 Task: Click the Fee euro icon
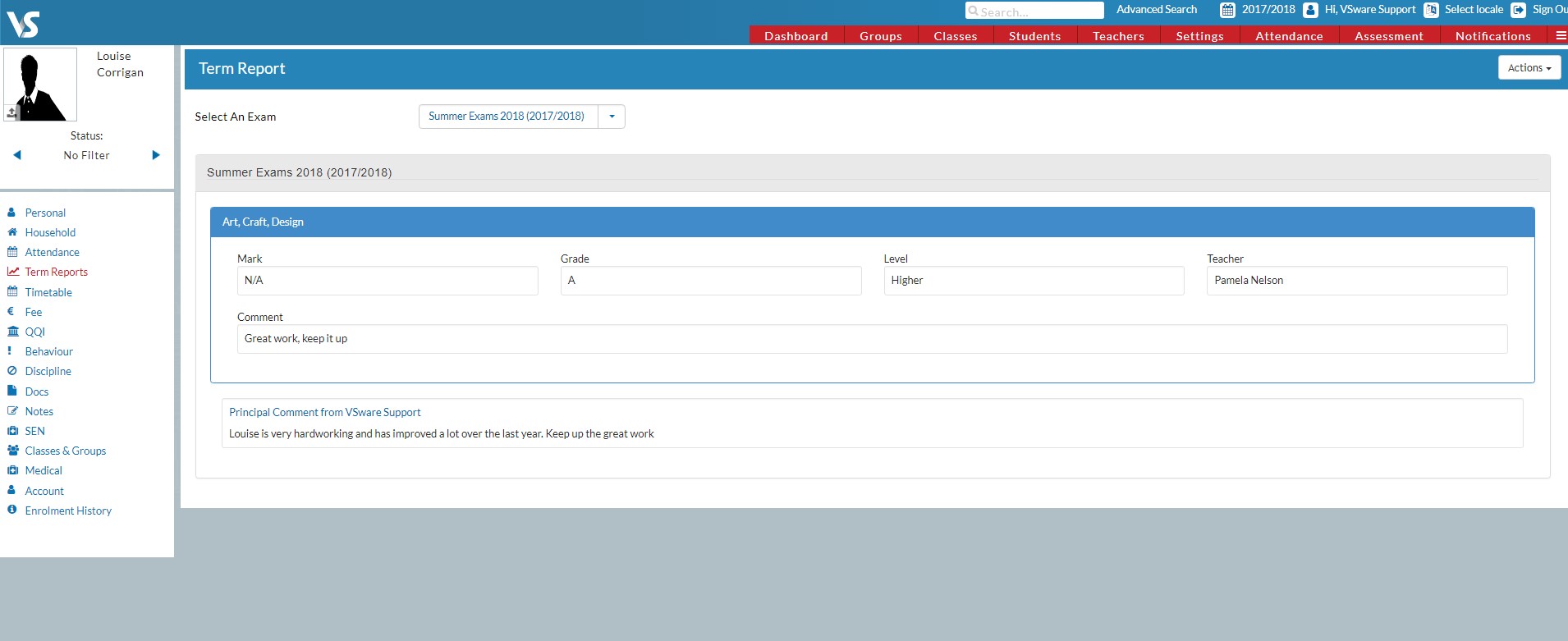tap(11, 311)
